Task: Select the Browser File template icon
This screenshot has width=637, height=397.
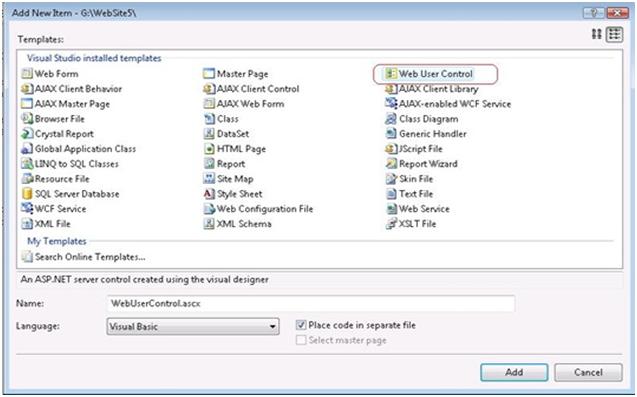Action: pyautogui.click(x=27, y=119)
